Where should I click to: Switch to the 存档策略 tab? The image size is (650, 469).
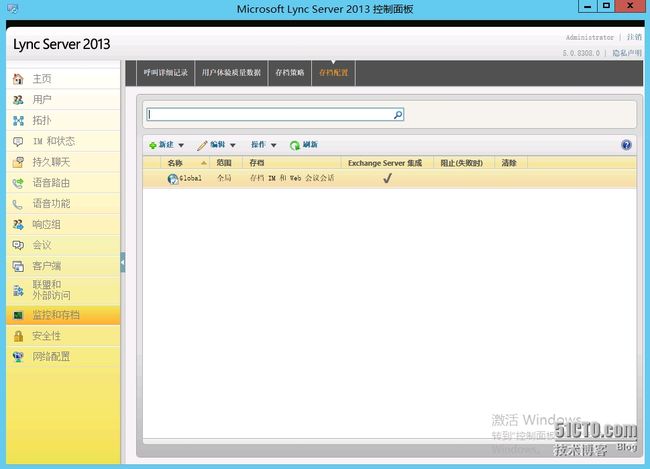[290, 73]
